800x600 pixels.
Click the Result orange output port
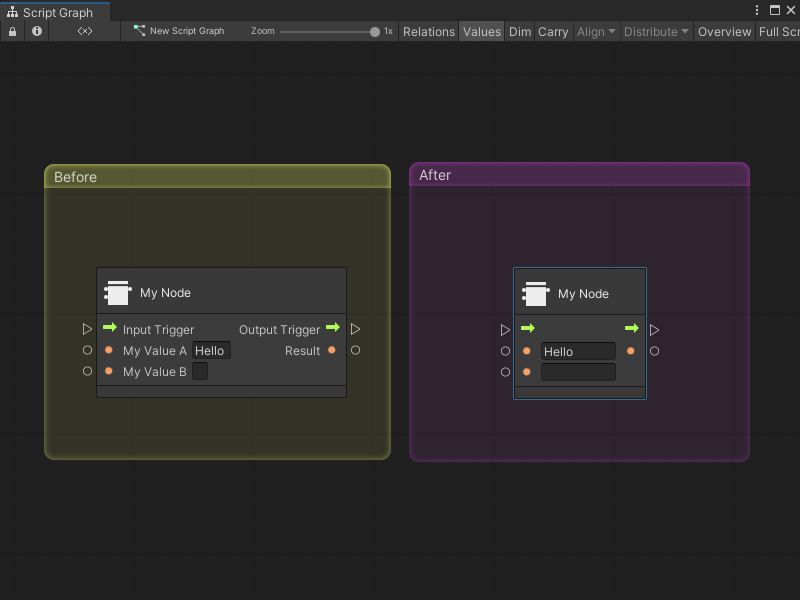point(332,350)
